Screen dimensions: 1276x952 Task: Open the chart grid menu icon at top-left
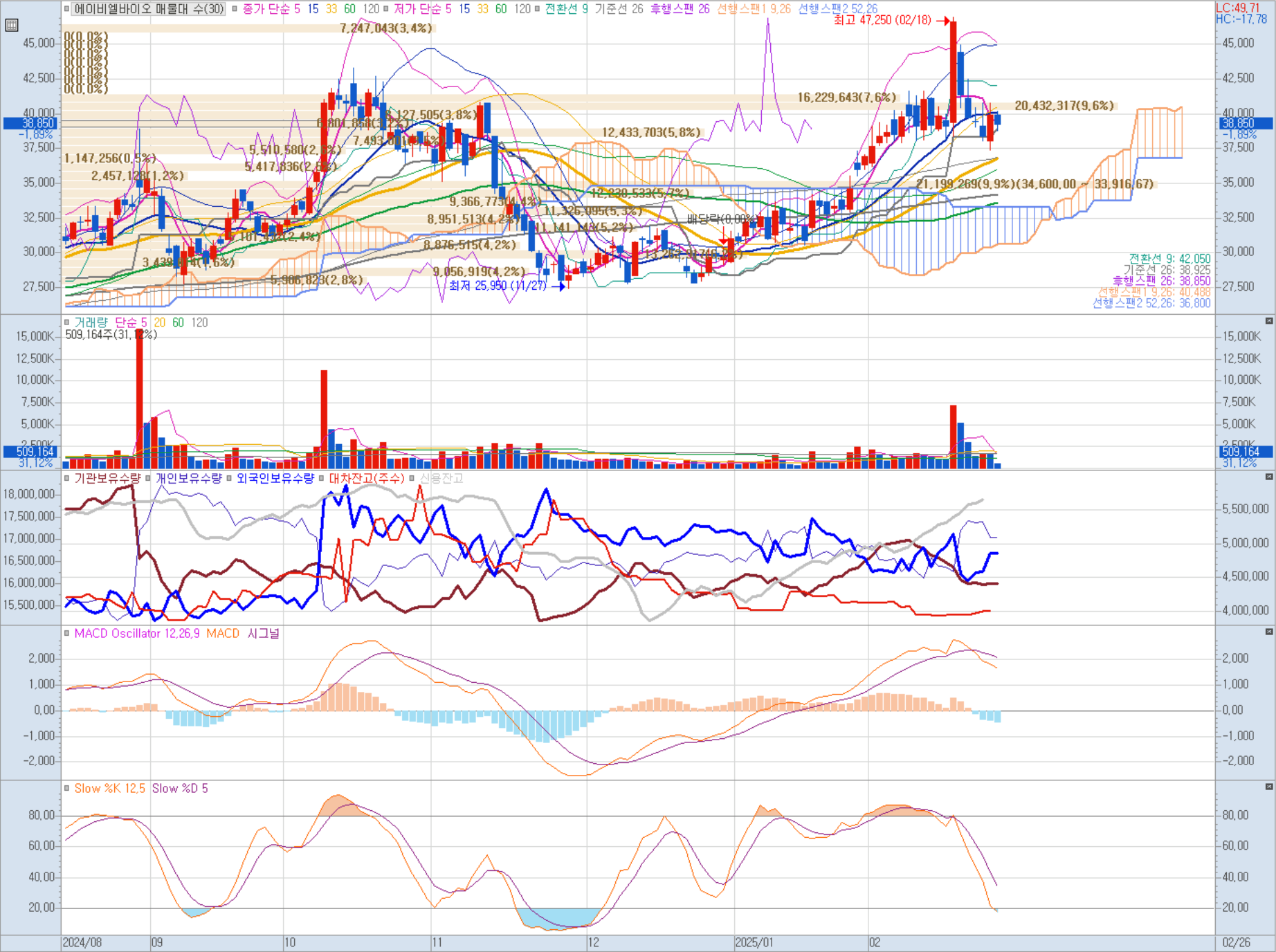(11, 26)
